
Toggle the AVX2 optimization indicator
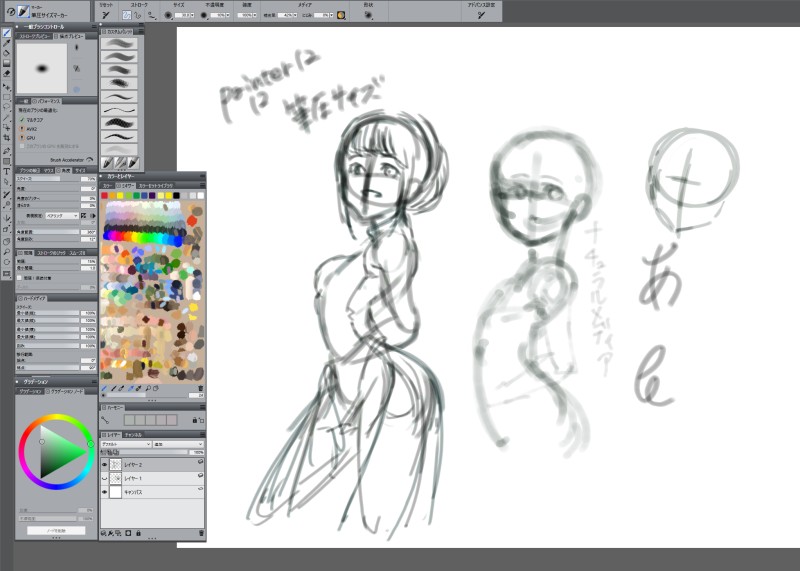click(x=22, y=129)
